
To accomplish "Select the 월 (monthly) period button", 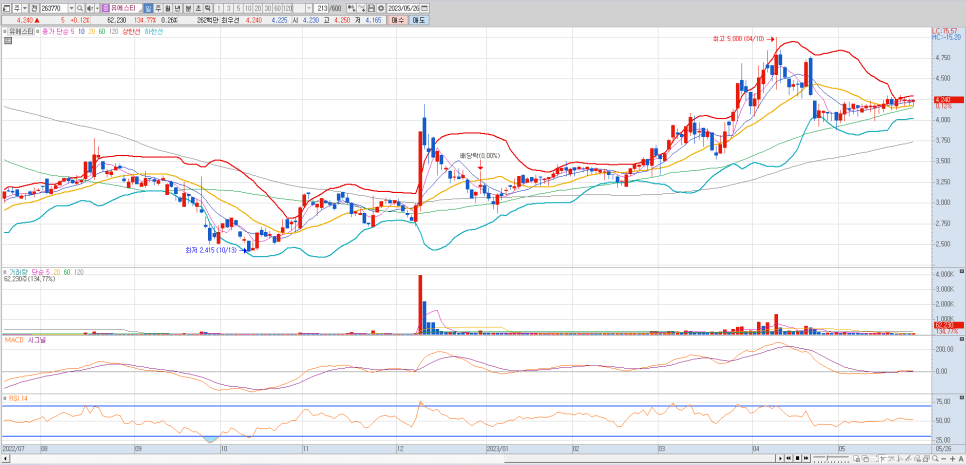I will (168, 8).
